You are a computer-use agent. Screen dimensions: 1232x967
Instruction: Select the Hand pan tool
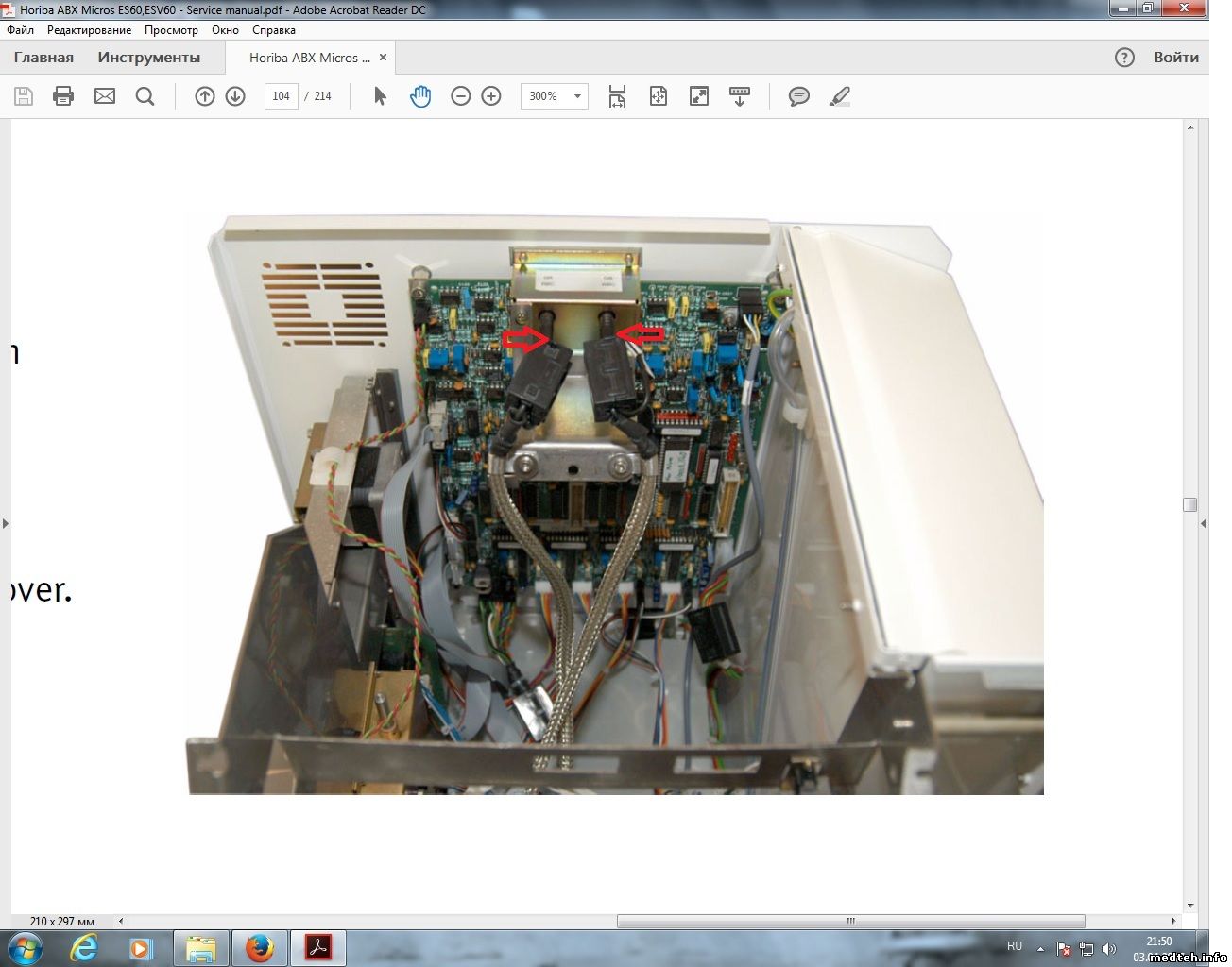tap(420, 96)
